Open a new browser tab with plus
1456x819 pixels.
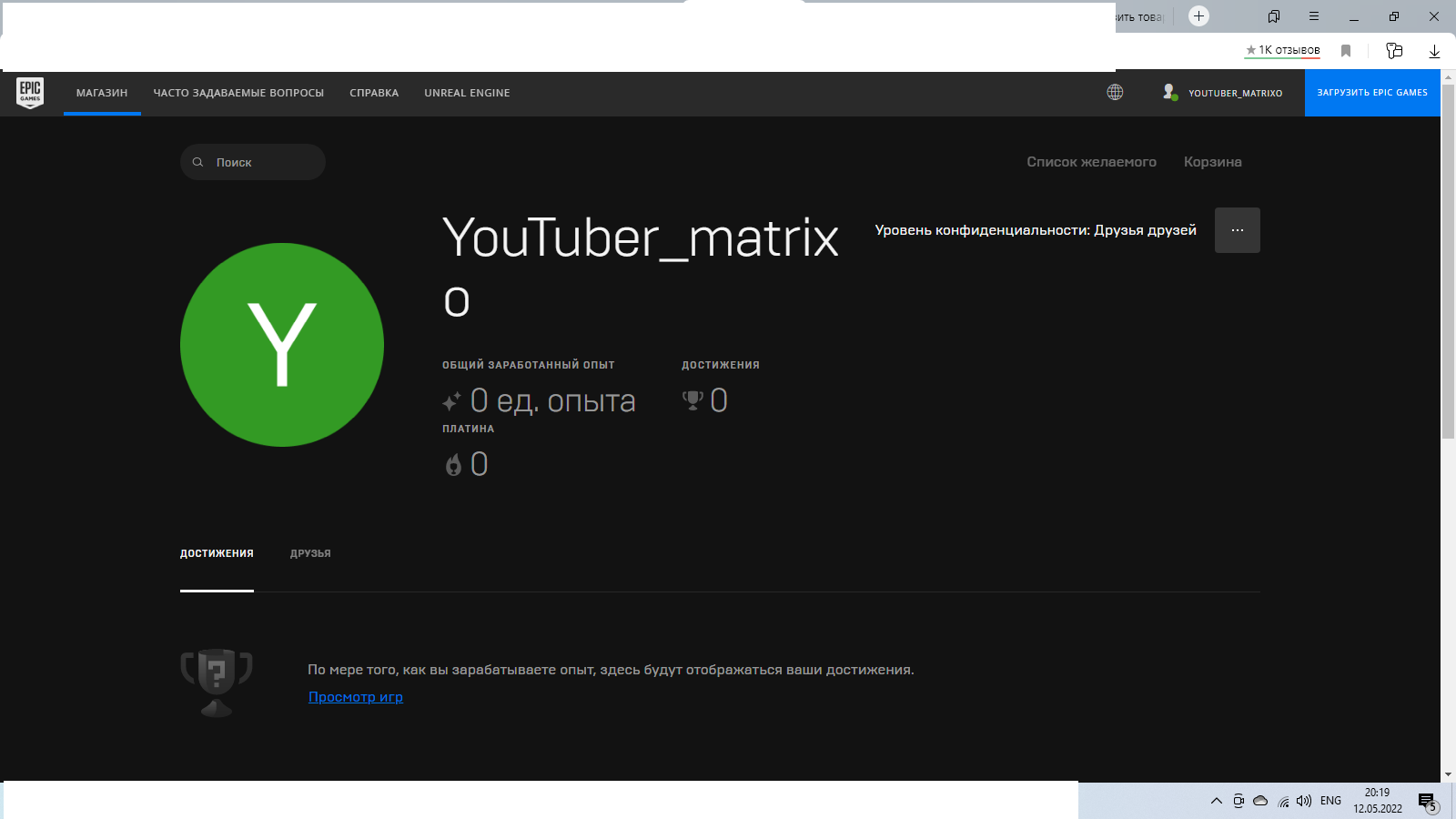click(x=1199, y=15)
